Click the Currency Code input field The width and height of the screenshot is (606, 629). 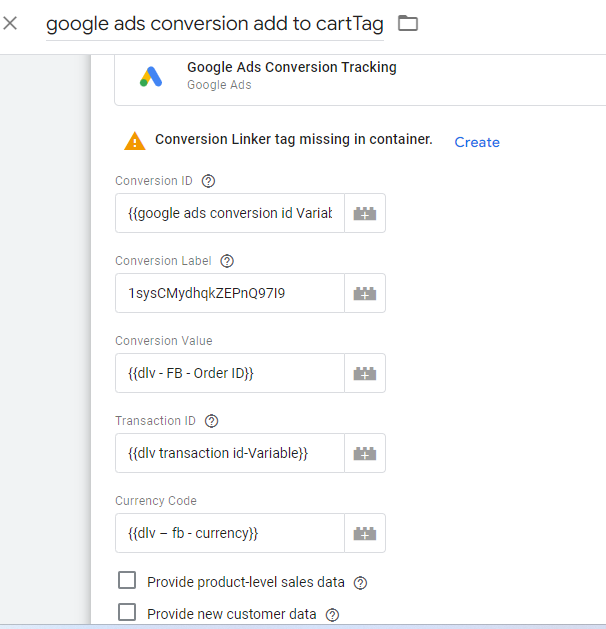(x=230, y=533)
